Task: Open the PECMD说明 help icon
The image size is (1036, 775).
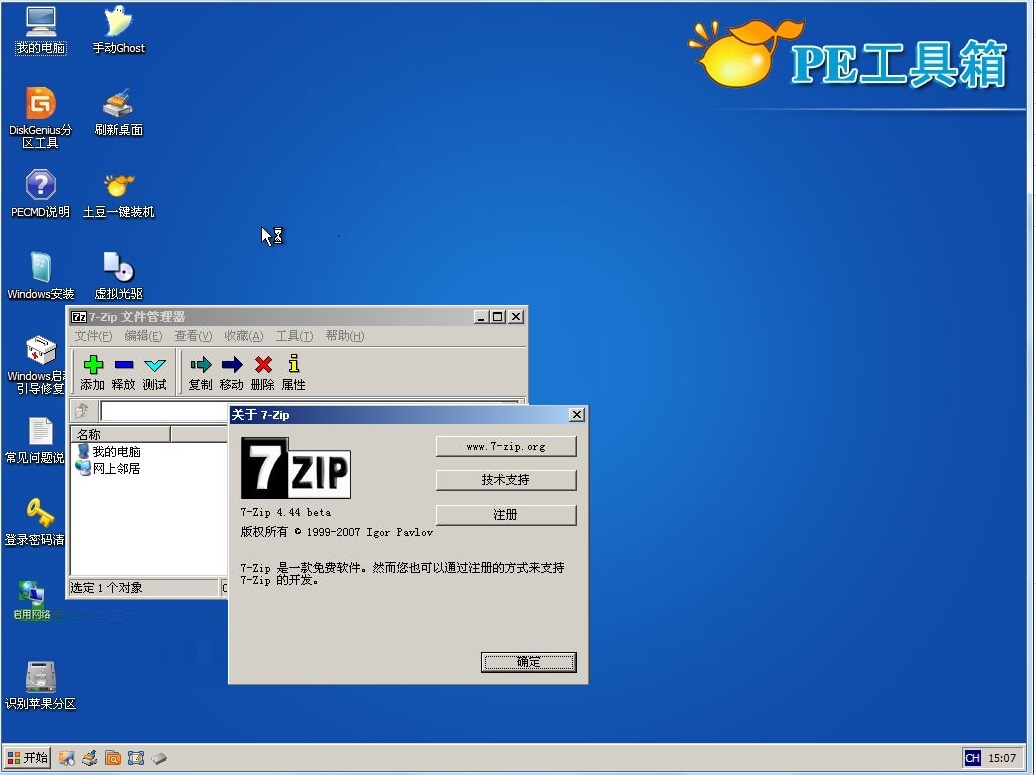Action: (x=40, y=194)
